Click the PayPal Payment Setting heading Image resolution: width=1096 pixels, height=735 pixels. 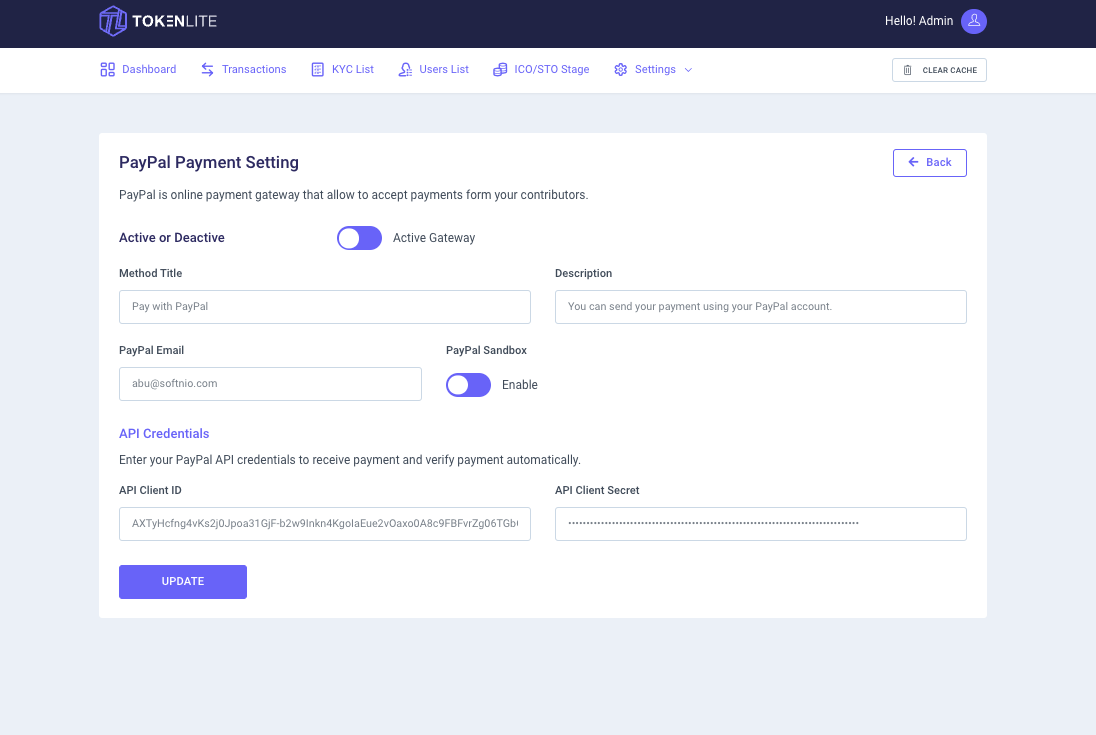pyautogui.click(x=208, y=162)
